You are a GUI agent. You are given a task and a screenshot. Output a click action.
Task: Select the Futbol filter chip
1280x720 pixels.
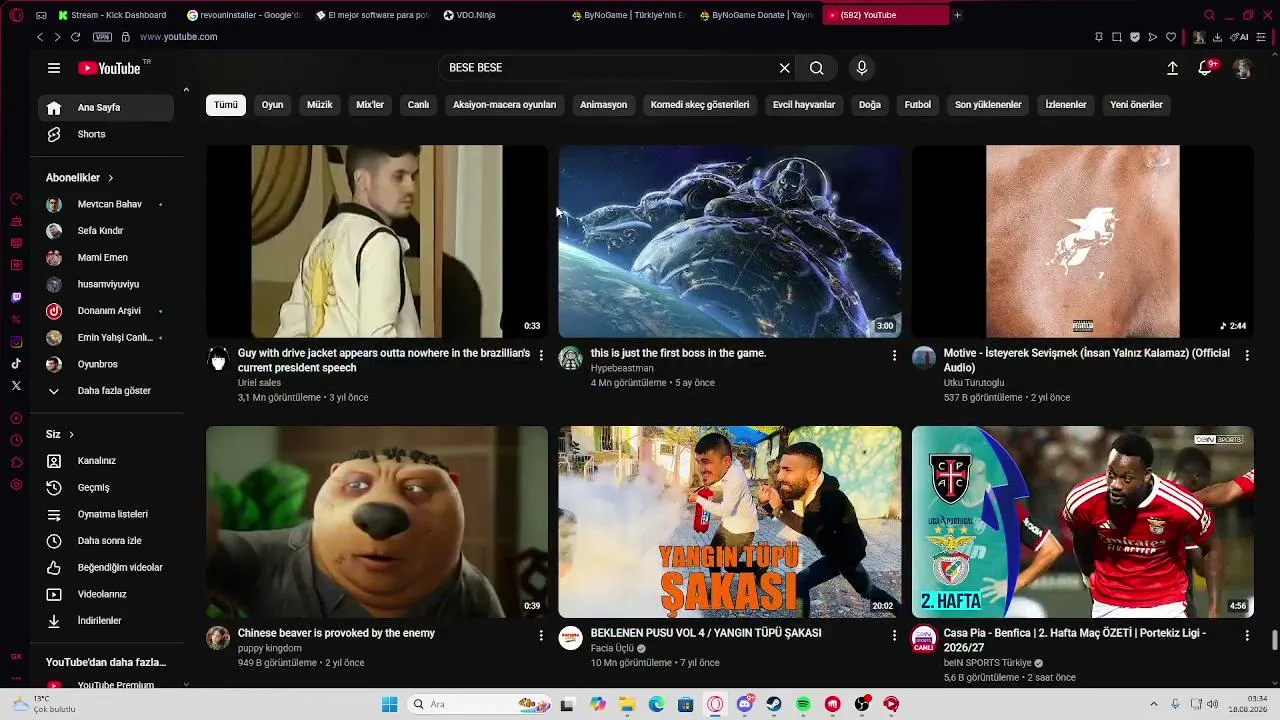pyautogui.click(x=917, y=105)
